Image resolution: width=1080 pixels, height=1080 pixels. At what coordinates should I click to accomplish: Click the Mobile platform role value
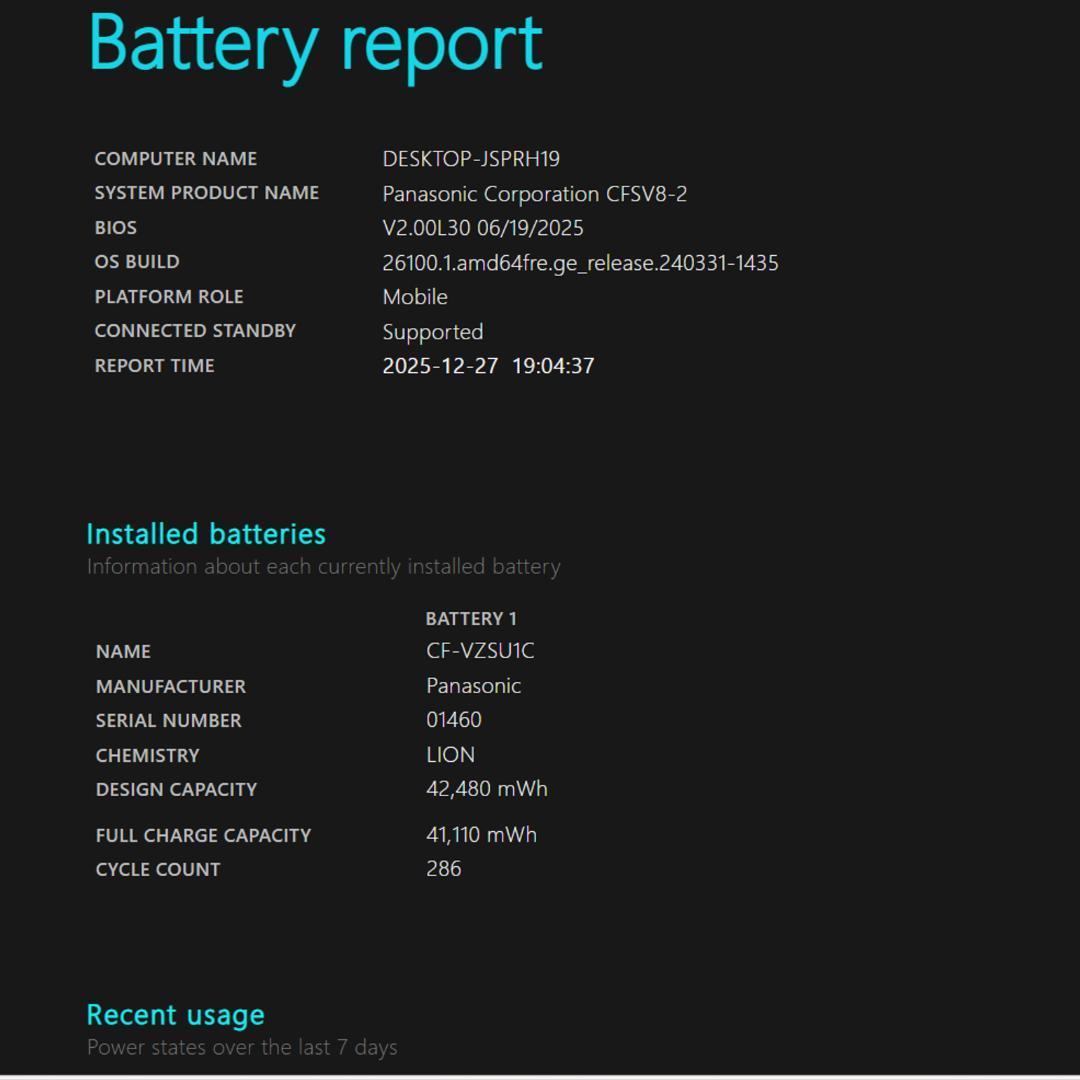[415, 297]
